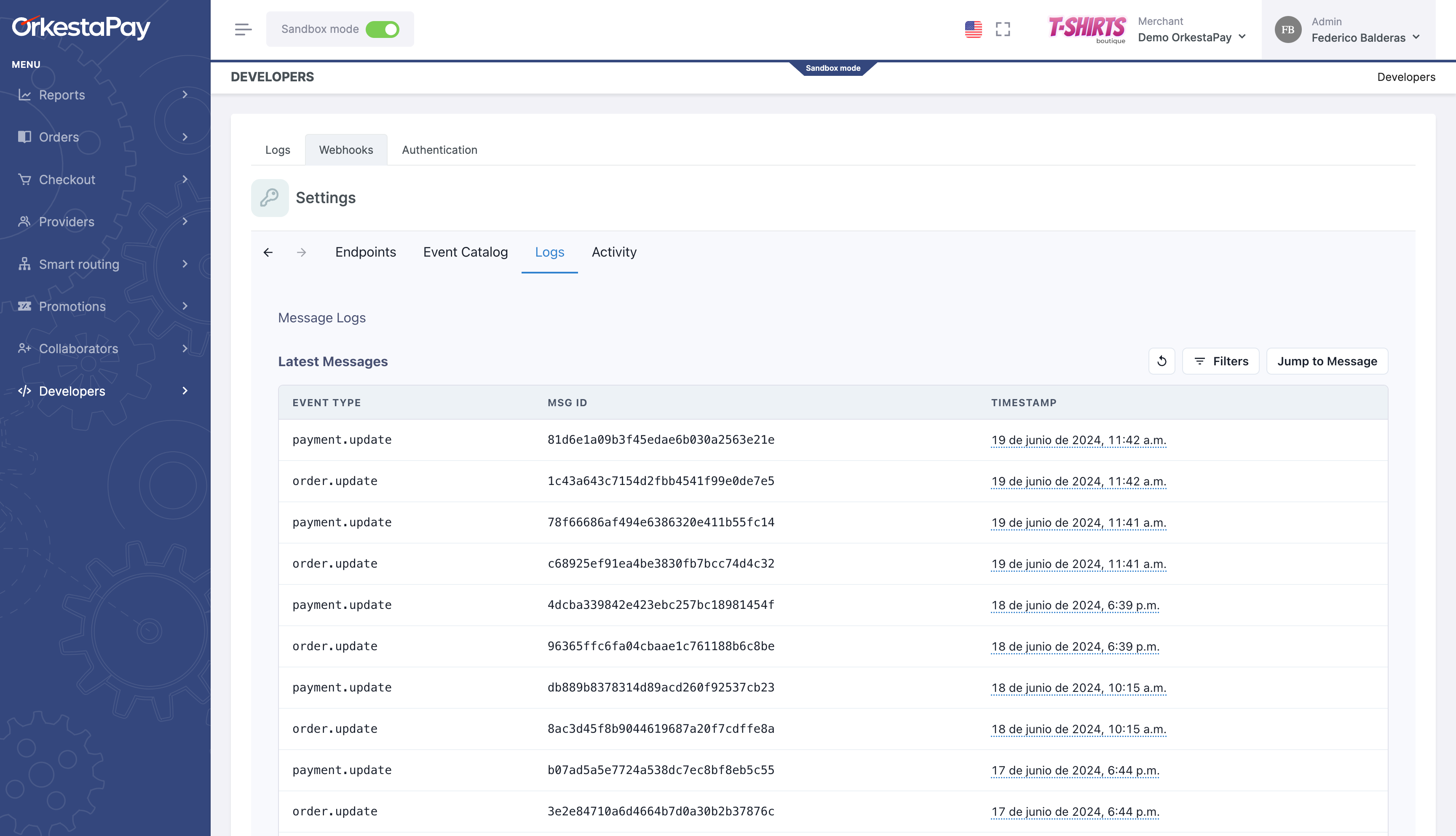
Task: Switch to the Authentication tab
Action: click(439, 150)
